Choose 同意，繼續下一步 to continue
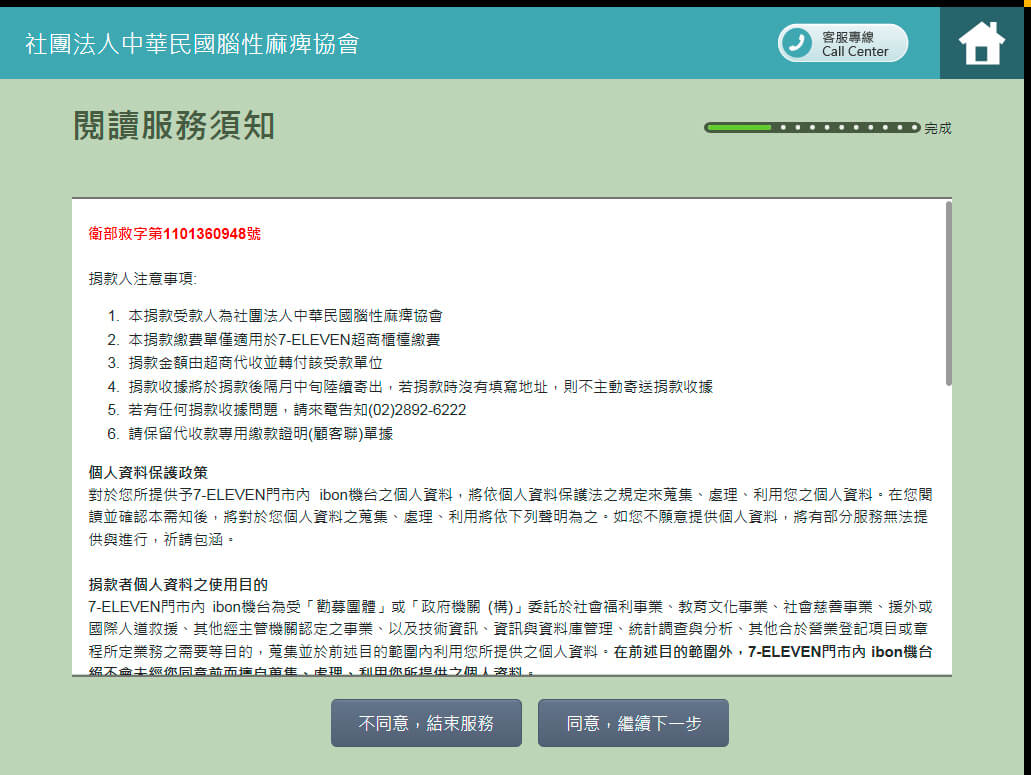This screenshot has width=1031, height=775. 633,722
